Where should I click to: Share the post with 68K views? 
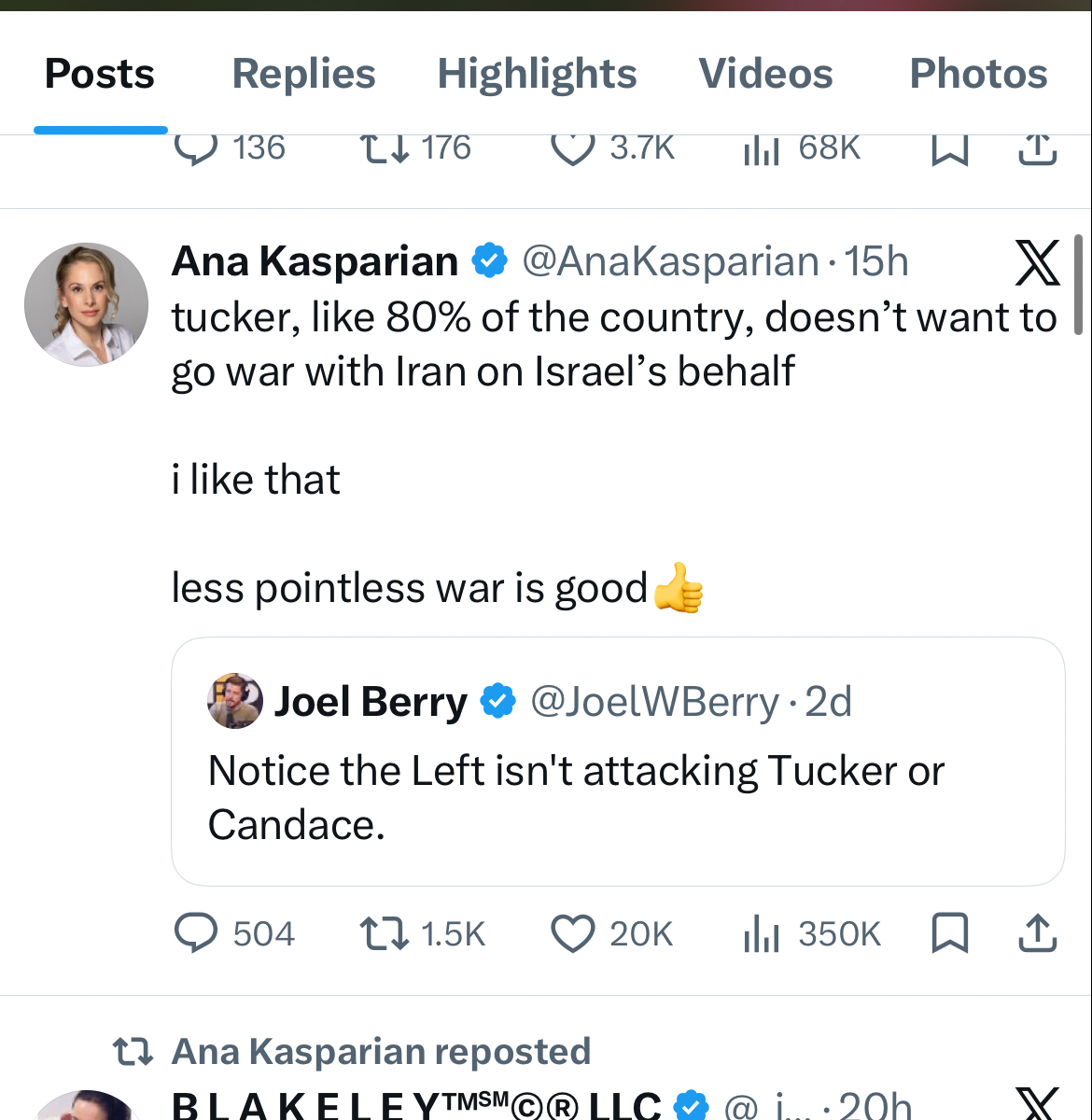[1037, 149]
